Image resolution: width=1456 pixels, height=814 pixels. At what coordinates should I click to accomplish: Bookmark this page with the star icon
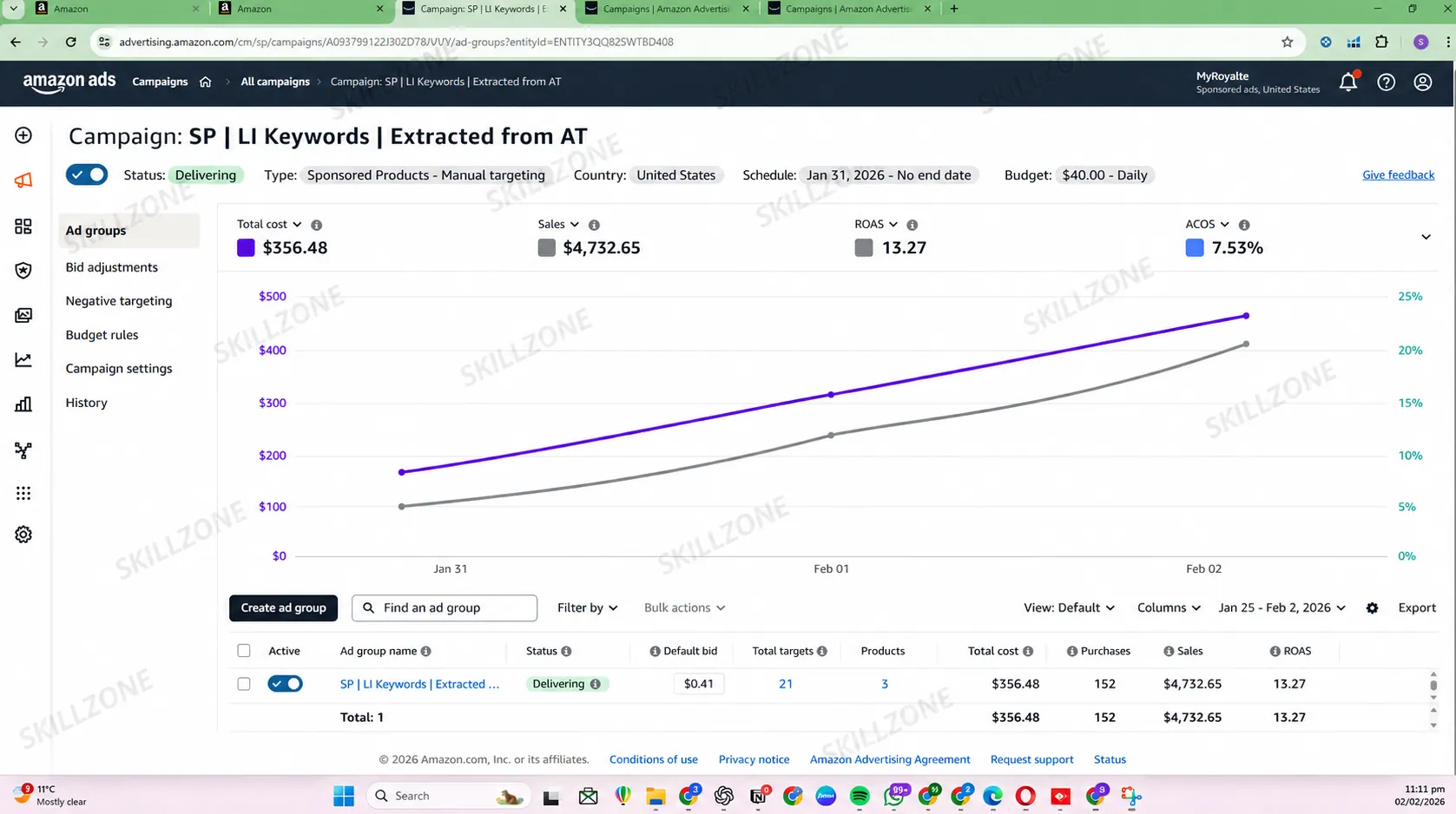click(1288, 42)
